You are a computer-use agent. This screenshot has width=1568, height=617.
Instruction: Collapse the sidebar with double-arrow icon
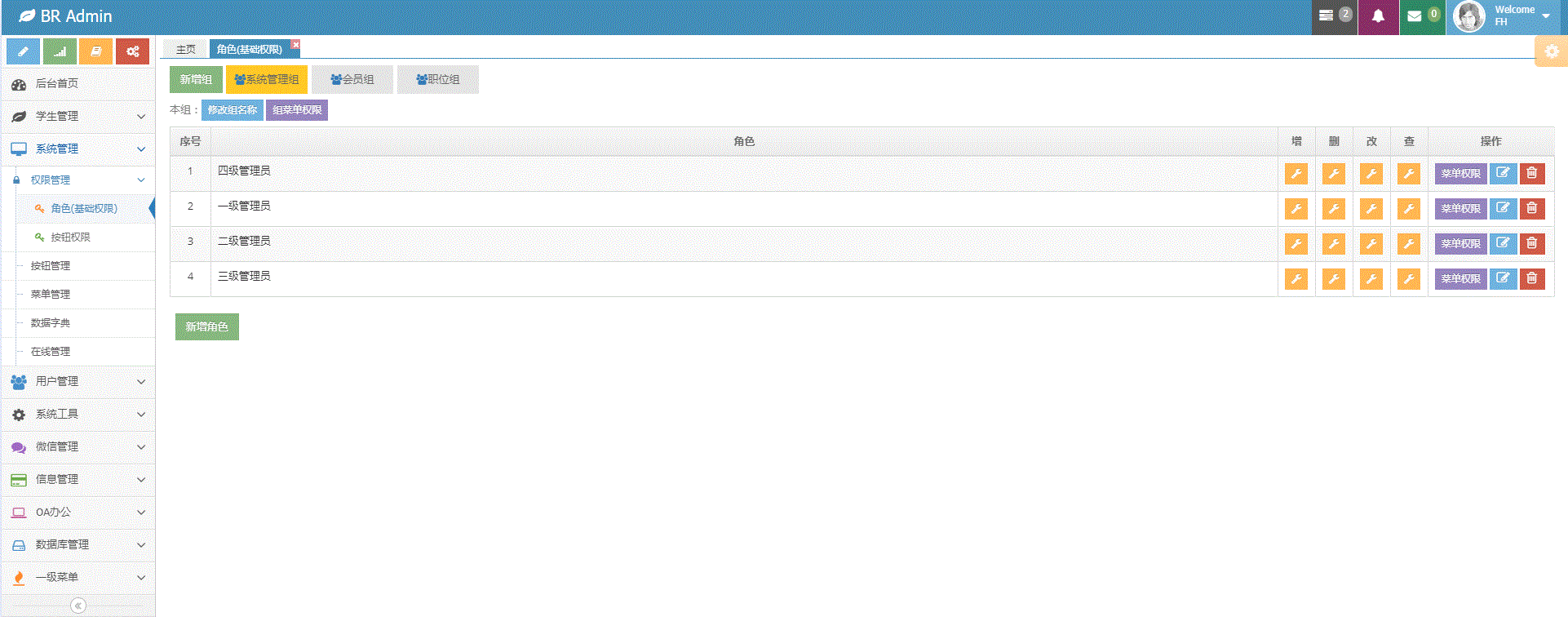[78, 606]
